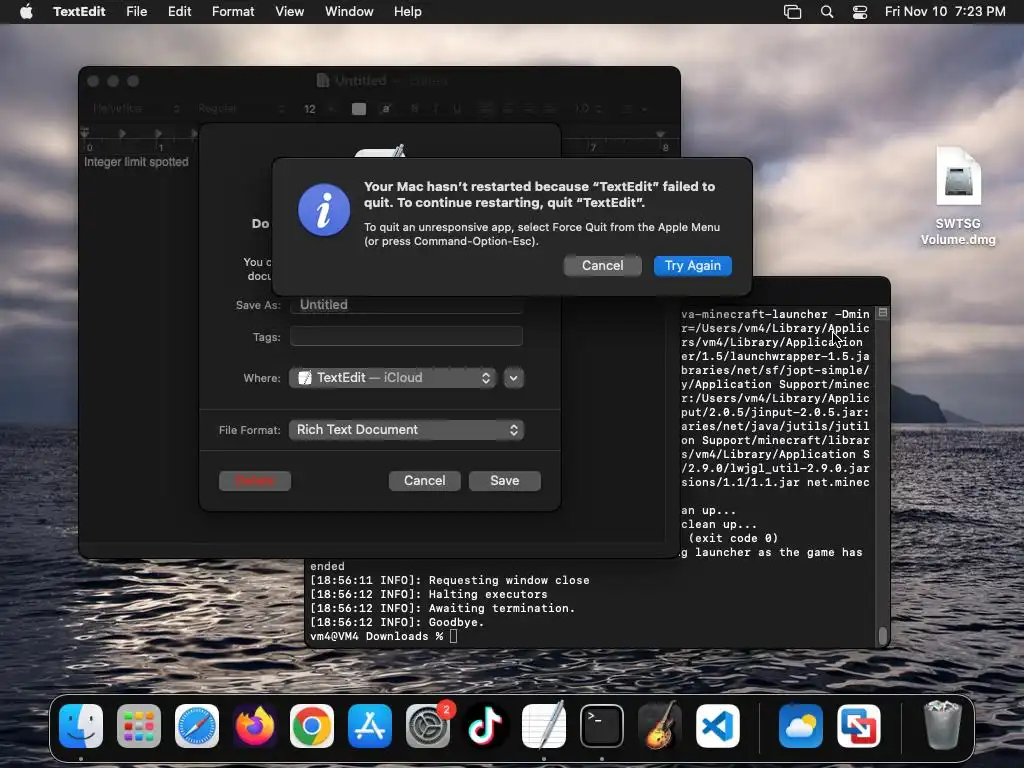Open the Trash from the Dock
Image resolution: width=1024 pixels, height=768 pixels.
[942, 726]
